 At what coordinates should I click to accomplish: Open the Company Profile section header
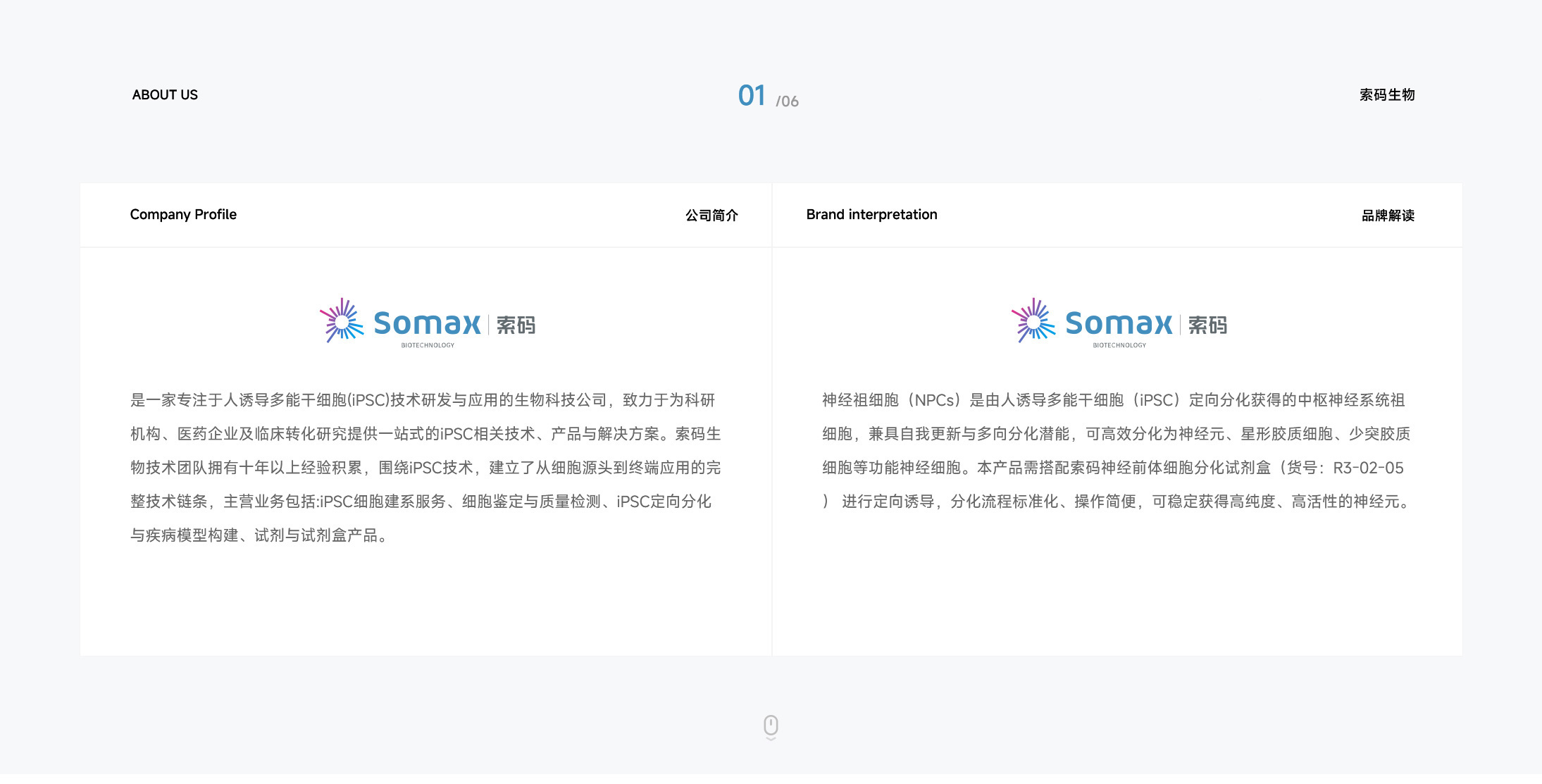click(x=183, y=215)
